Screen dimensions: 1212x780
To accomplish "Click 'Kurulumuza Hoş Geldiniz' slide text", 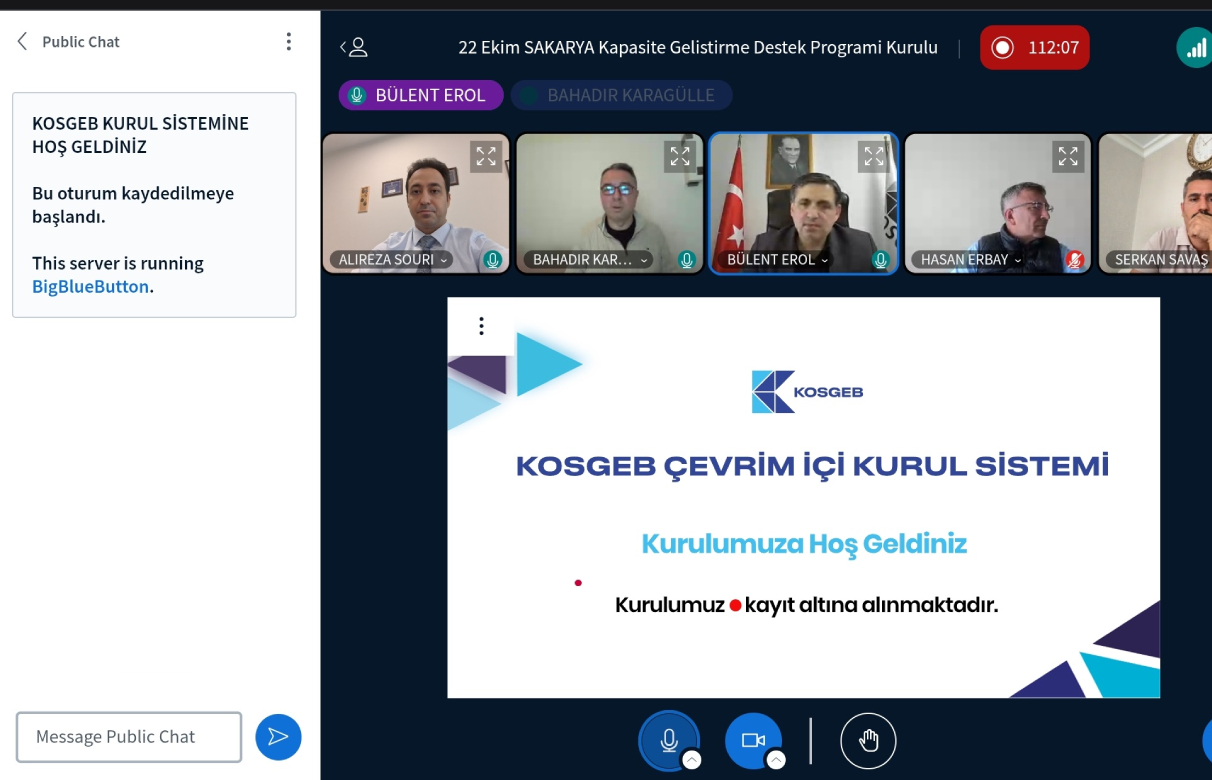I will coord(804,544).
